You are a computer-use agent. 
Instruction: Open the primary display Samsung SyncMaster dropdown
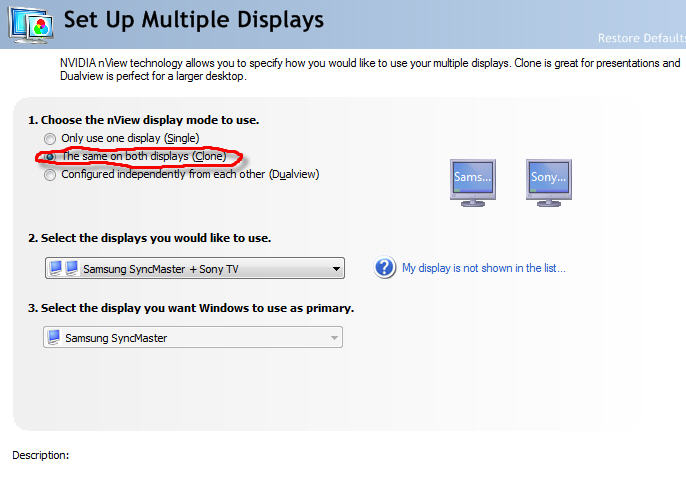click(x=193, y=337)
